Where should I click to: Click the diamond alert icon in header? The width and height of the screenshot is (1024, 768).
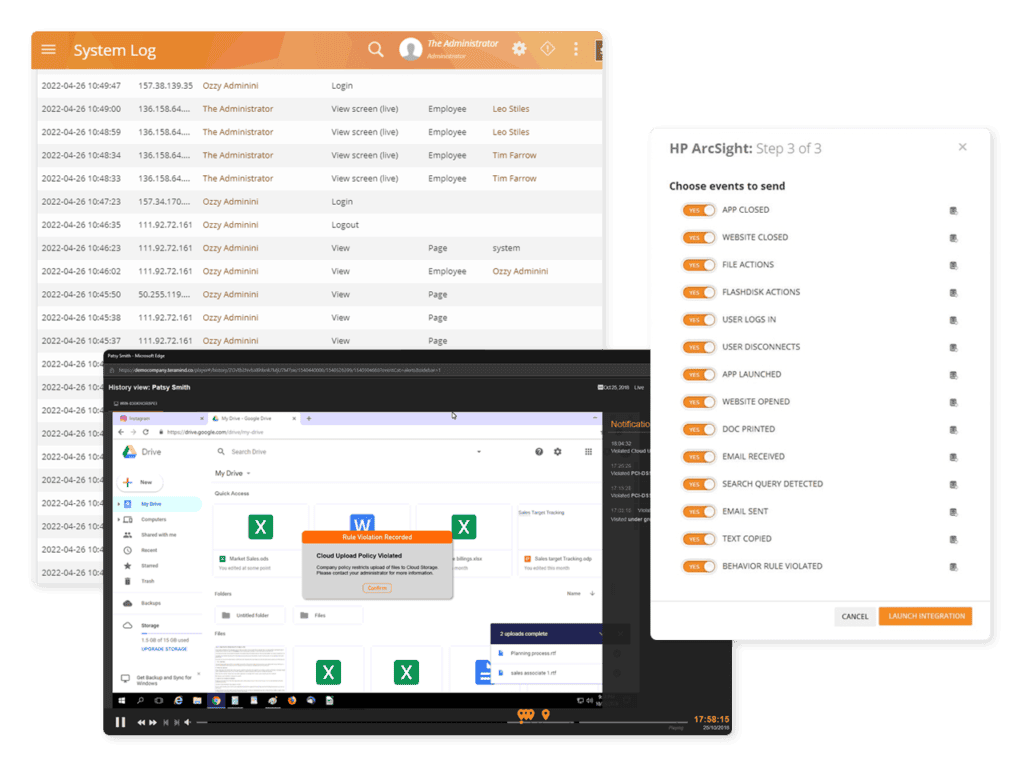pyautogui.click(x=547, y=48)
